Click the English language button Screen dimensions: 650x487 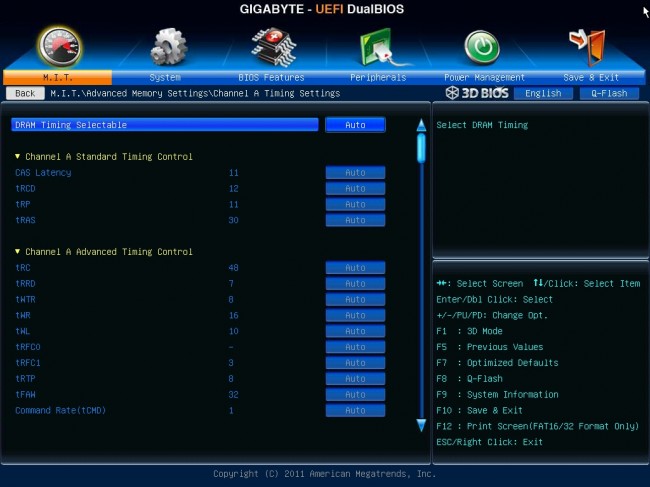[543, 93]
